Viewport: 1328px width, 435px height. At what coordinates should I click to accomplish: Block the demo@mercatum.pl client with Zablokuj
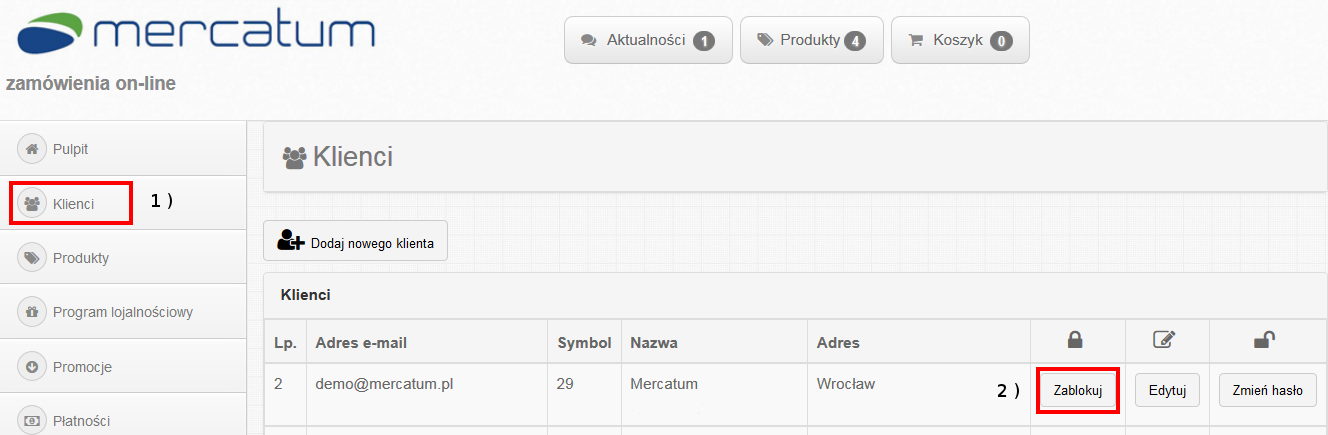(1077, 391)
